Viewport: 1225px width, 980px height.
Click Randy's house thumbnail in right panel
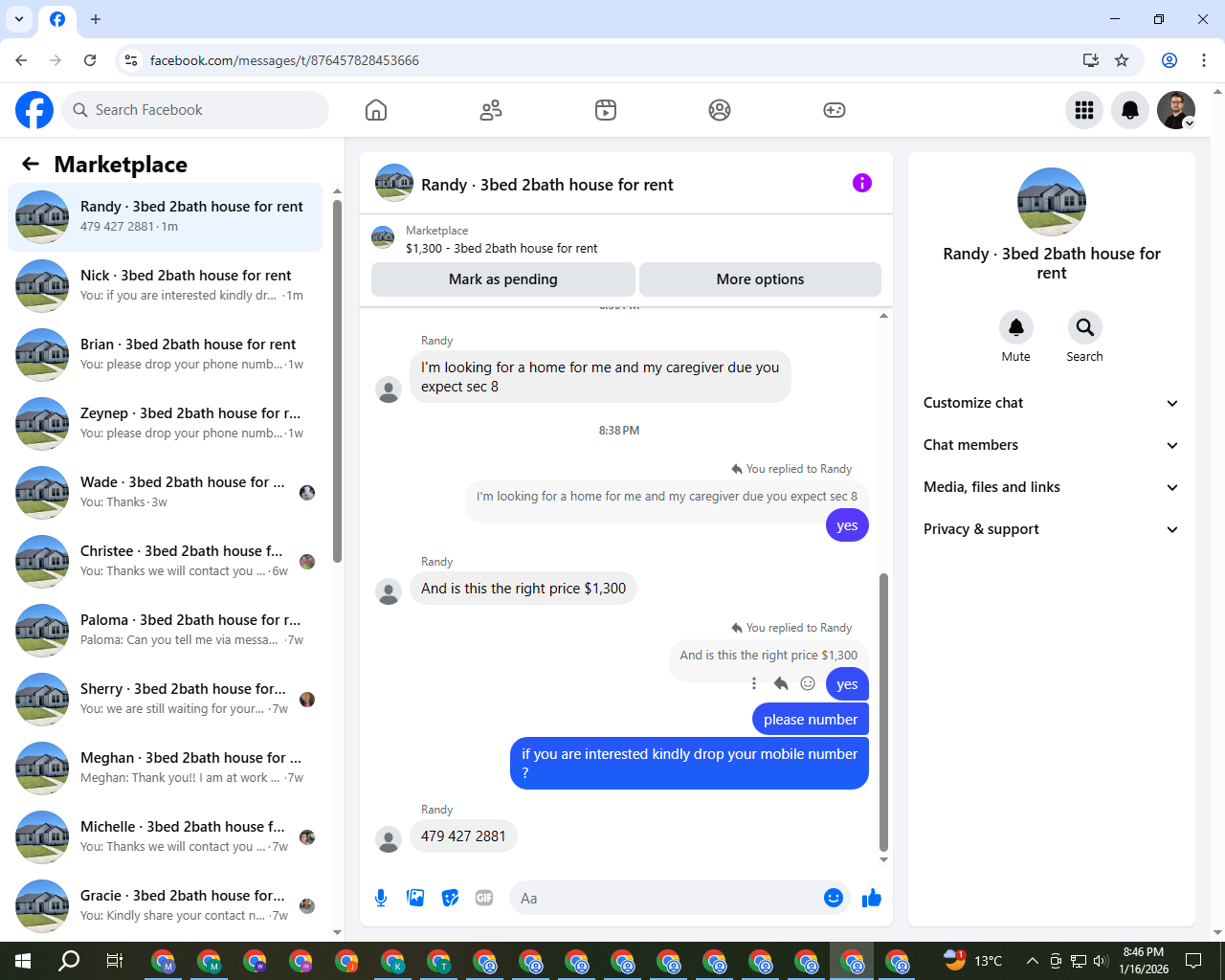pos(1052,202)
